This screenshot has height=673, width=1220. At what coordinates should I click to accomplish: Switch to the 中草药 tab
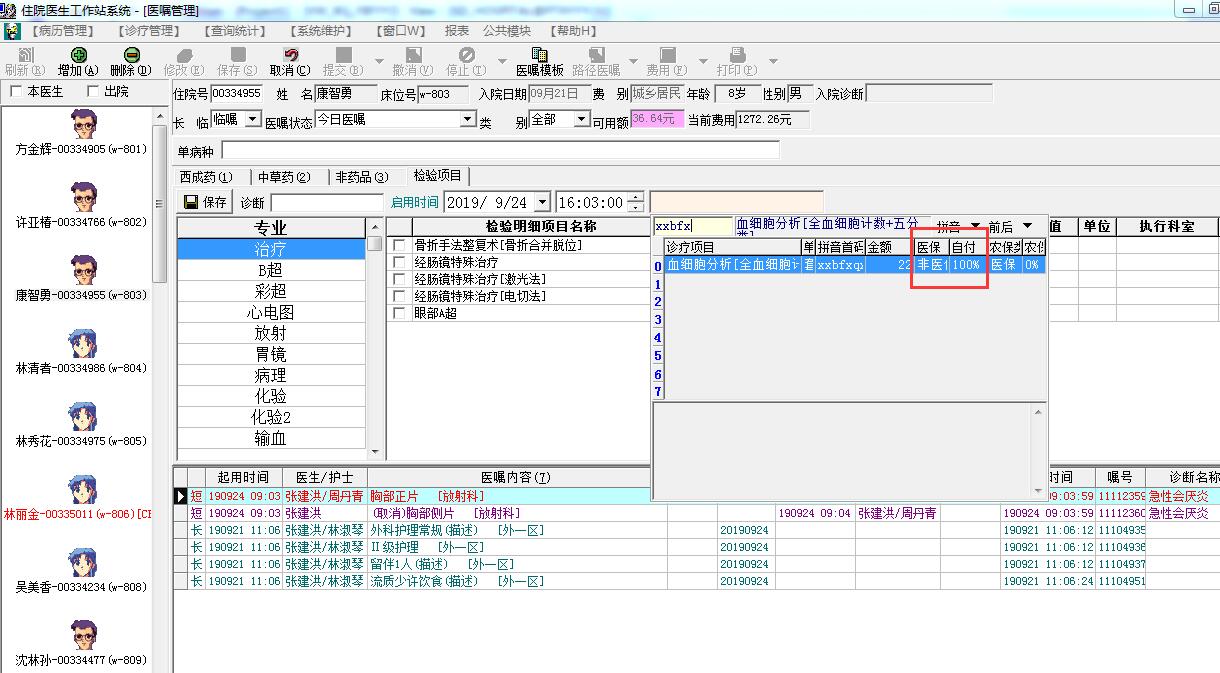pyautogui.click(x=284, y=177)
